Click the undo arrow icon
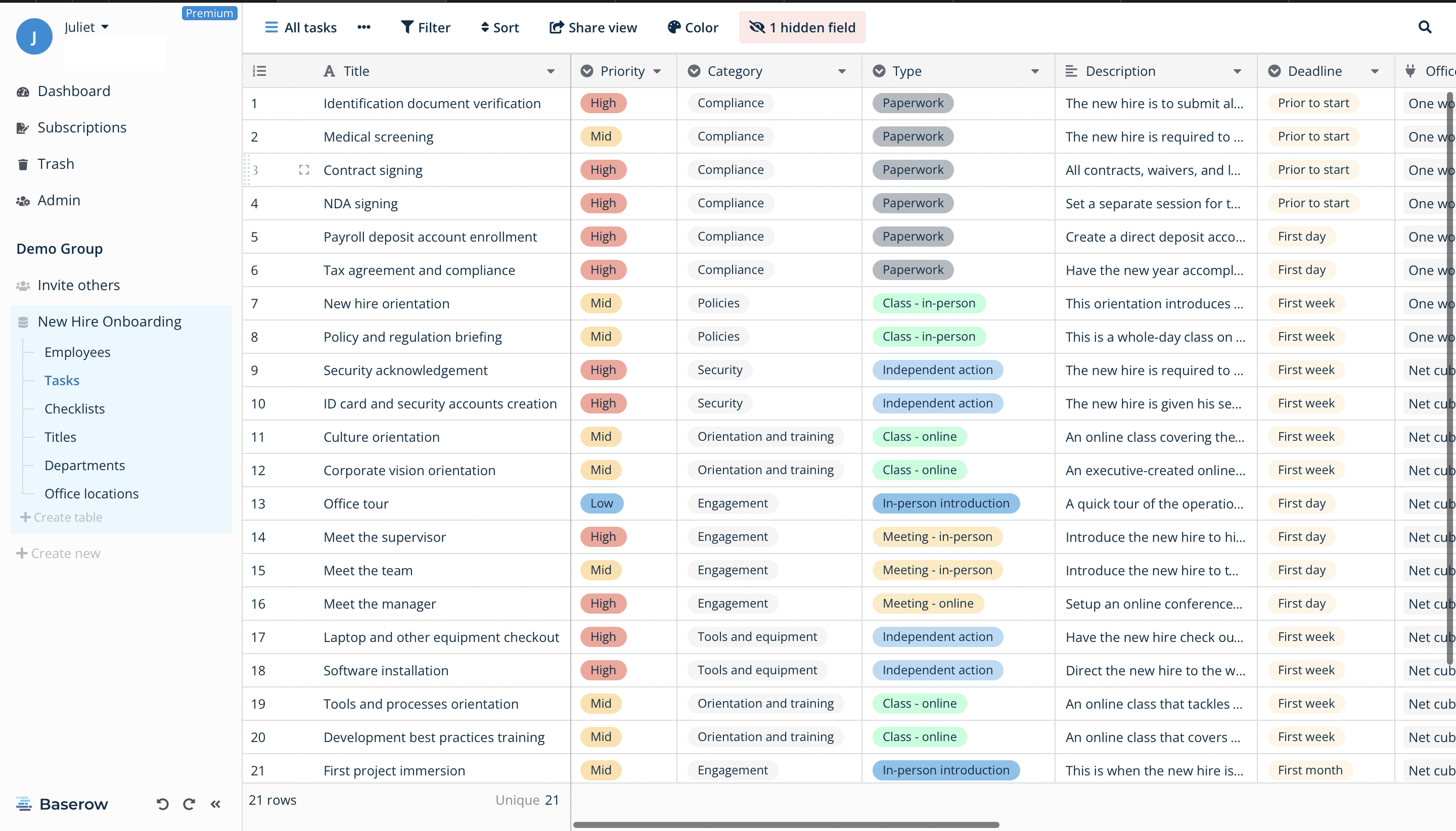This screenshot has height=831, width=1456. click(x=162, y=804)
